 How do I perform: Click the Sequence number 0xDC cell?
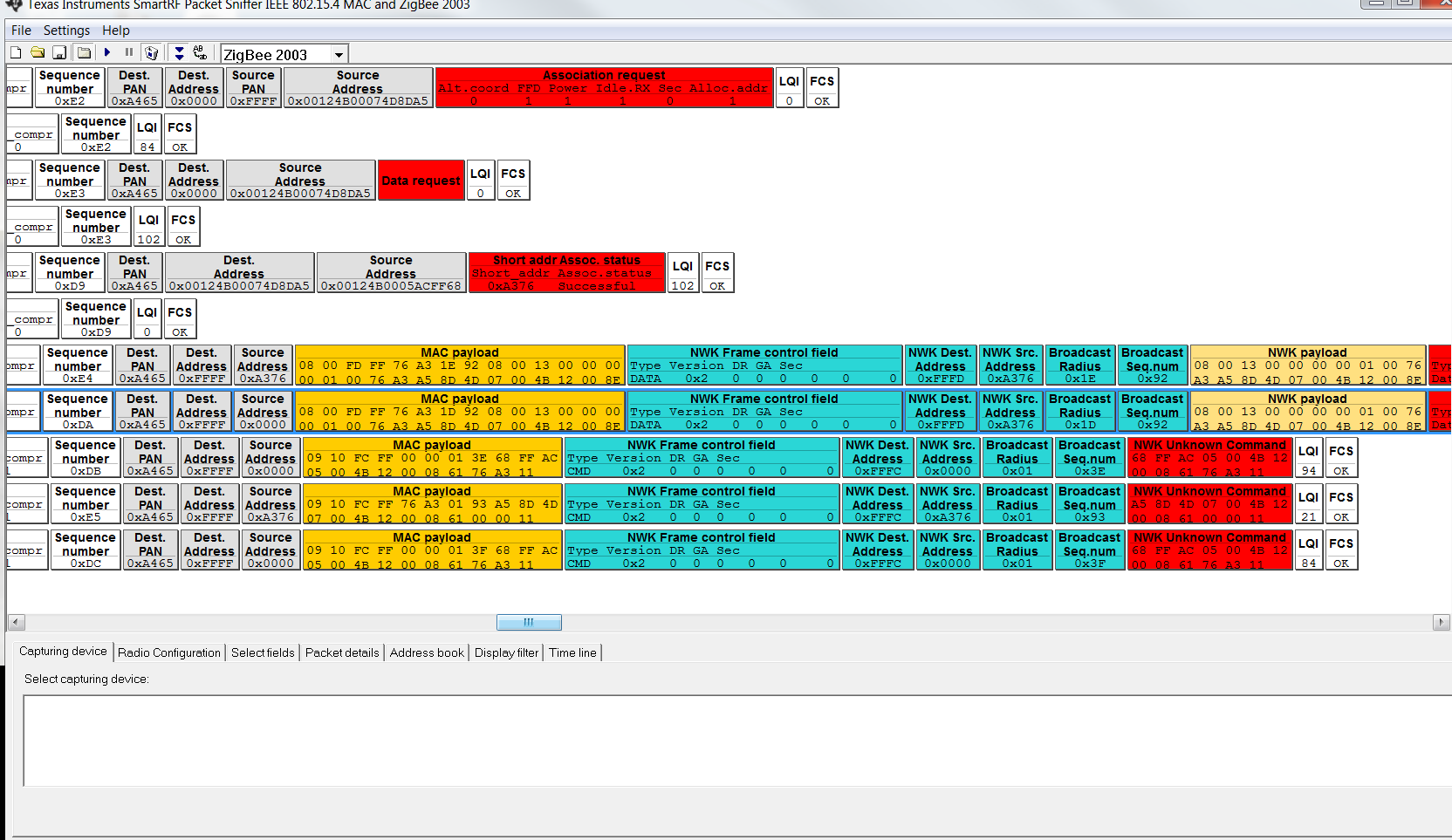[86, 550]
